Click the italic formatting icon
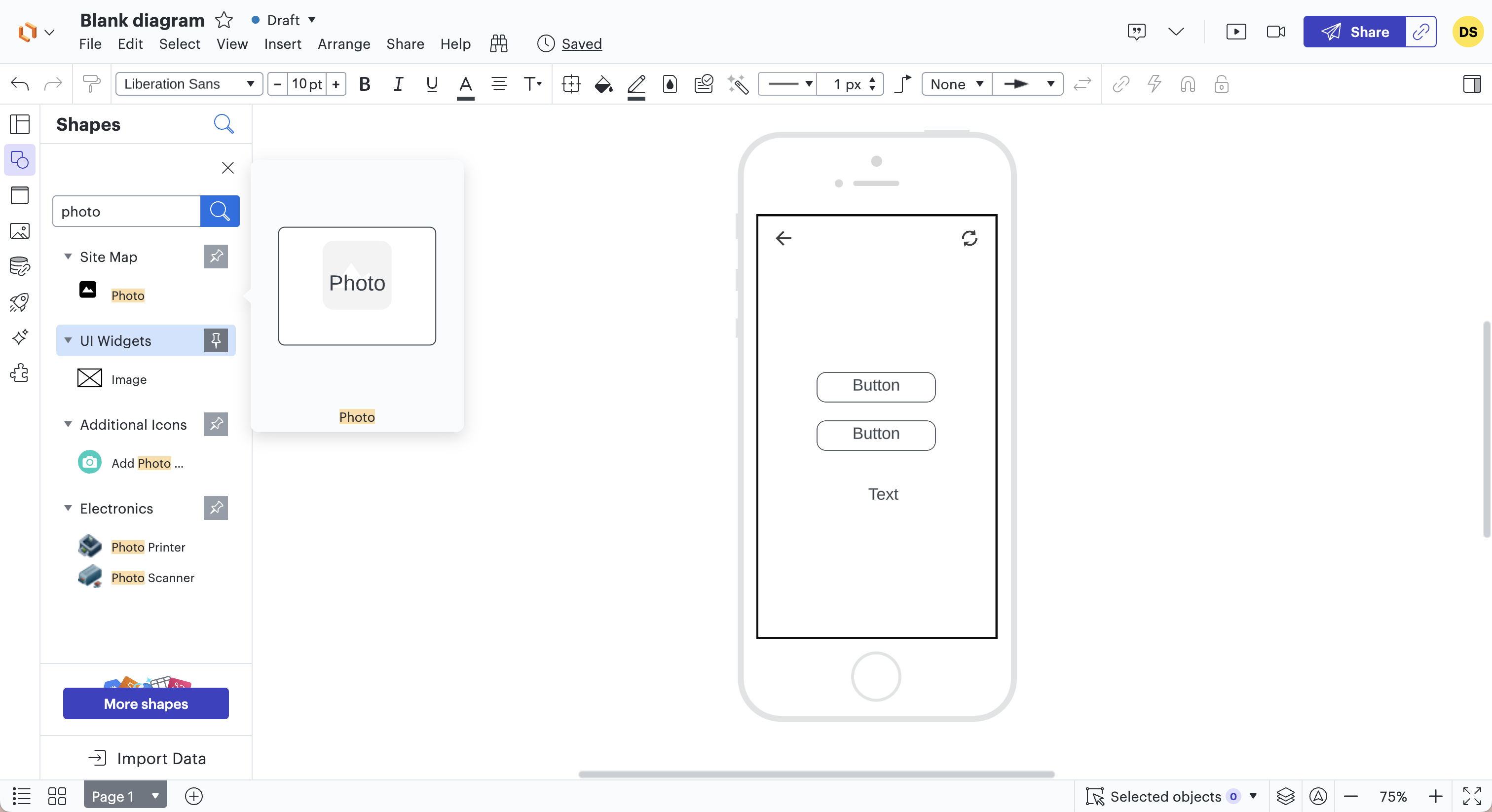 pos(397,84)
